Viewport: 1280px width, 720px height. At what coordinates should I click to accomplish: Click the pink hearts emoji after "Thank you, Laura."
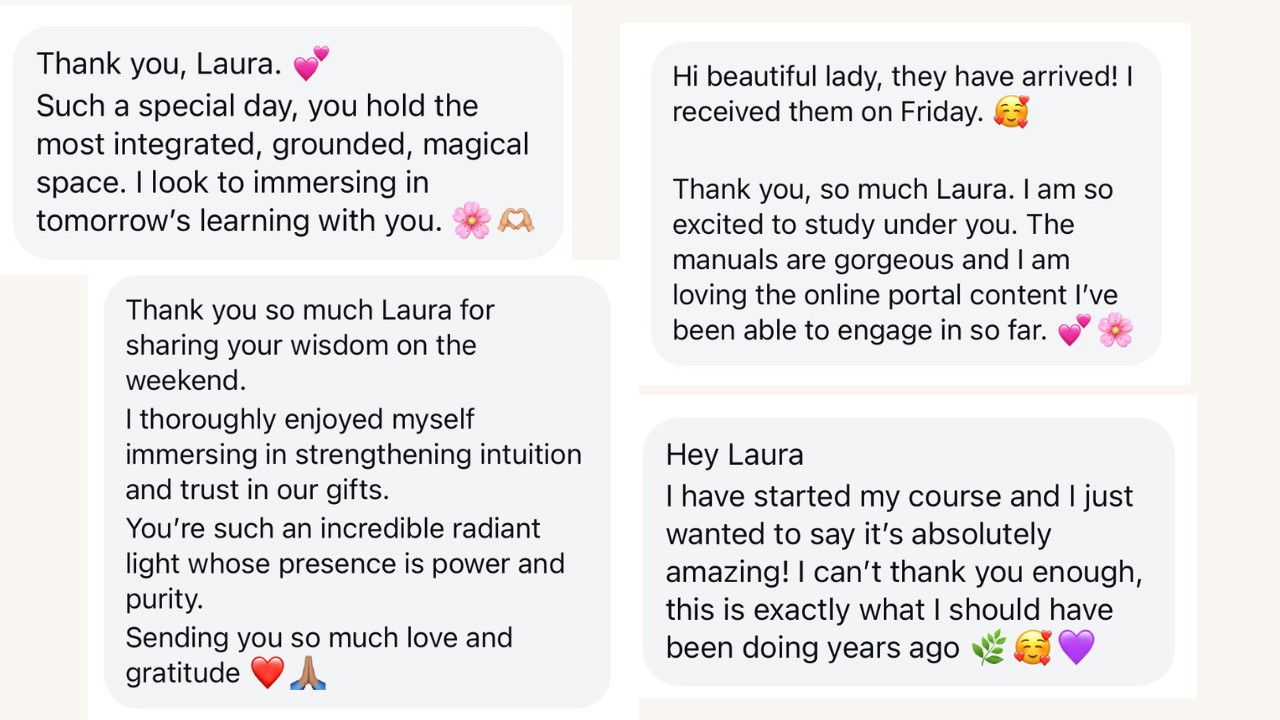(311, 64)
